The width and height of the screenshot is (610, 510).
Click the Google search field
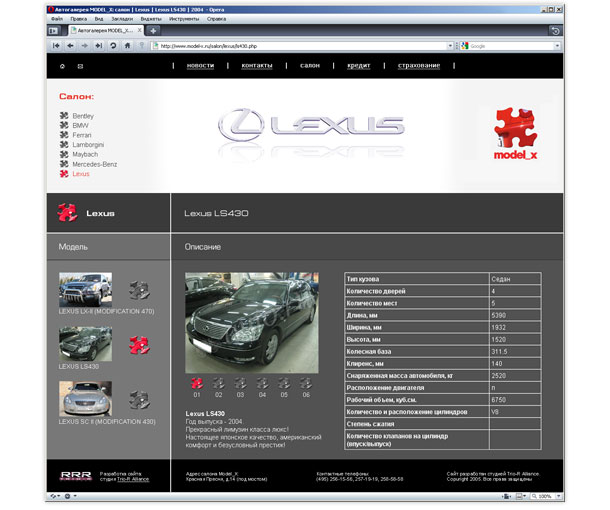click(x=511, y=46)
